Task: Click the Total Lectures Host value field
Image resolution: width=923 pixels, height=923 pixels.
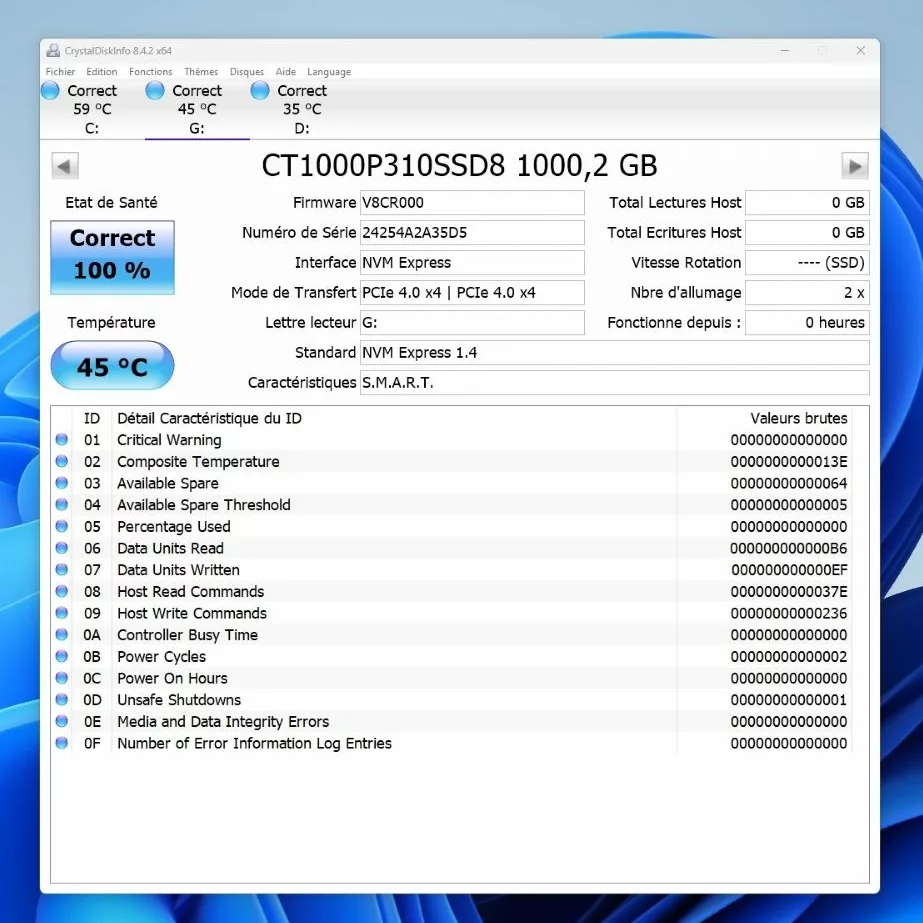Action: pos(807,202)
